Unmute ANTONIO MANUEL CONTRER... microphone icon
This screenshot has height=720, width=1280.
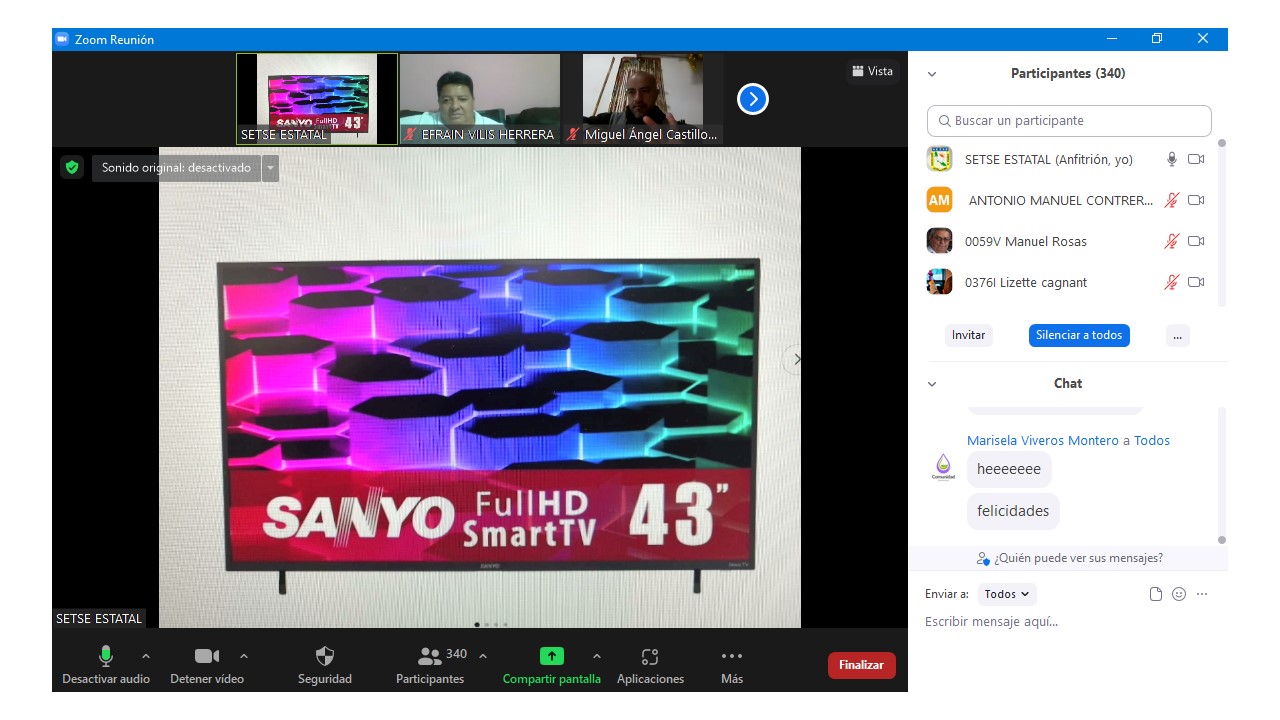[x=1172, y=200]
